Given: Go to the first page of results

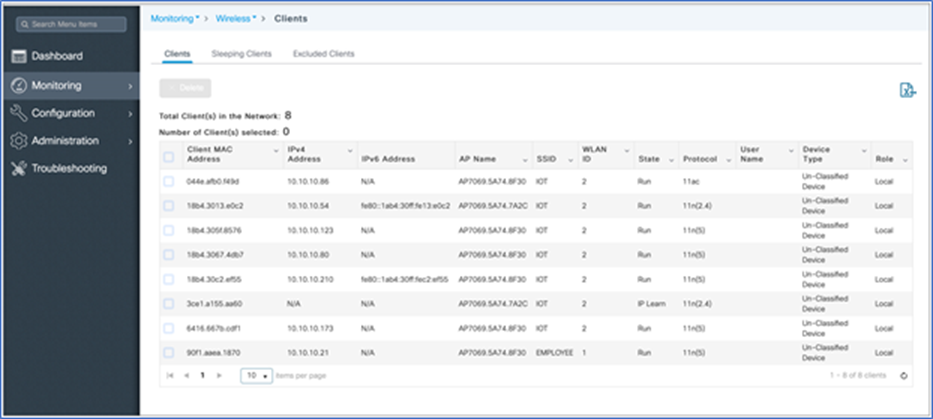Looking at the screenshot, I should tap(170, 376).
